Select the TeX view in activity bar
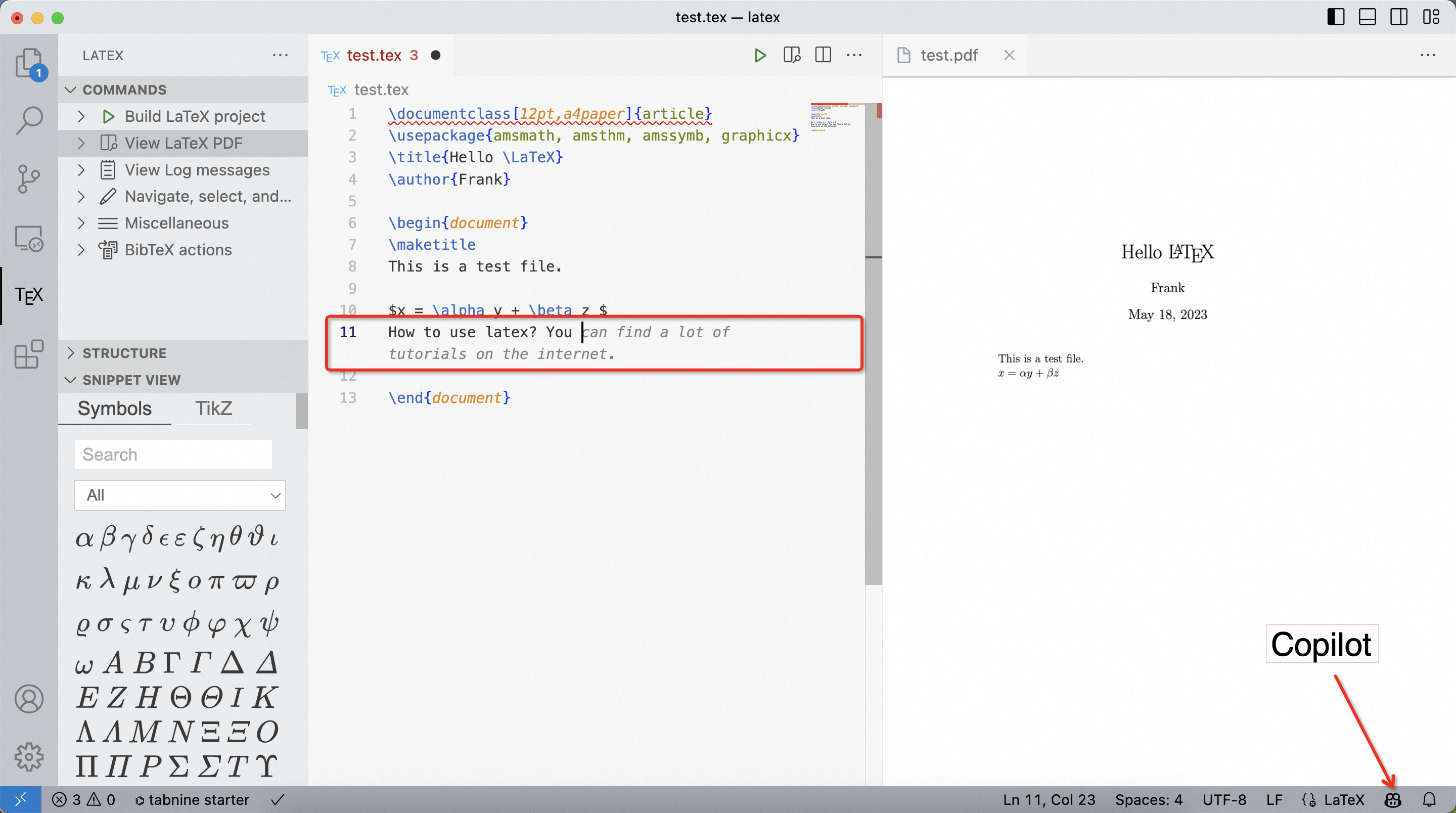This screenshot has width=1456, height=813. (x=29, y=295)
